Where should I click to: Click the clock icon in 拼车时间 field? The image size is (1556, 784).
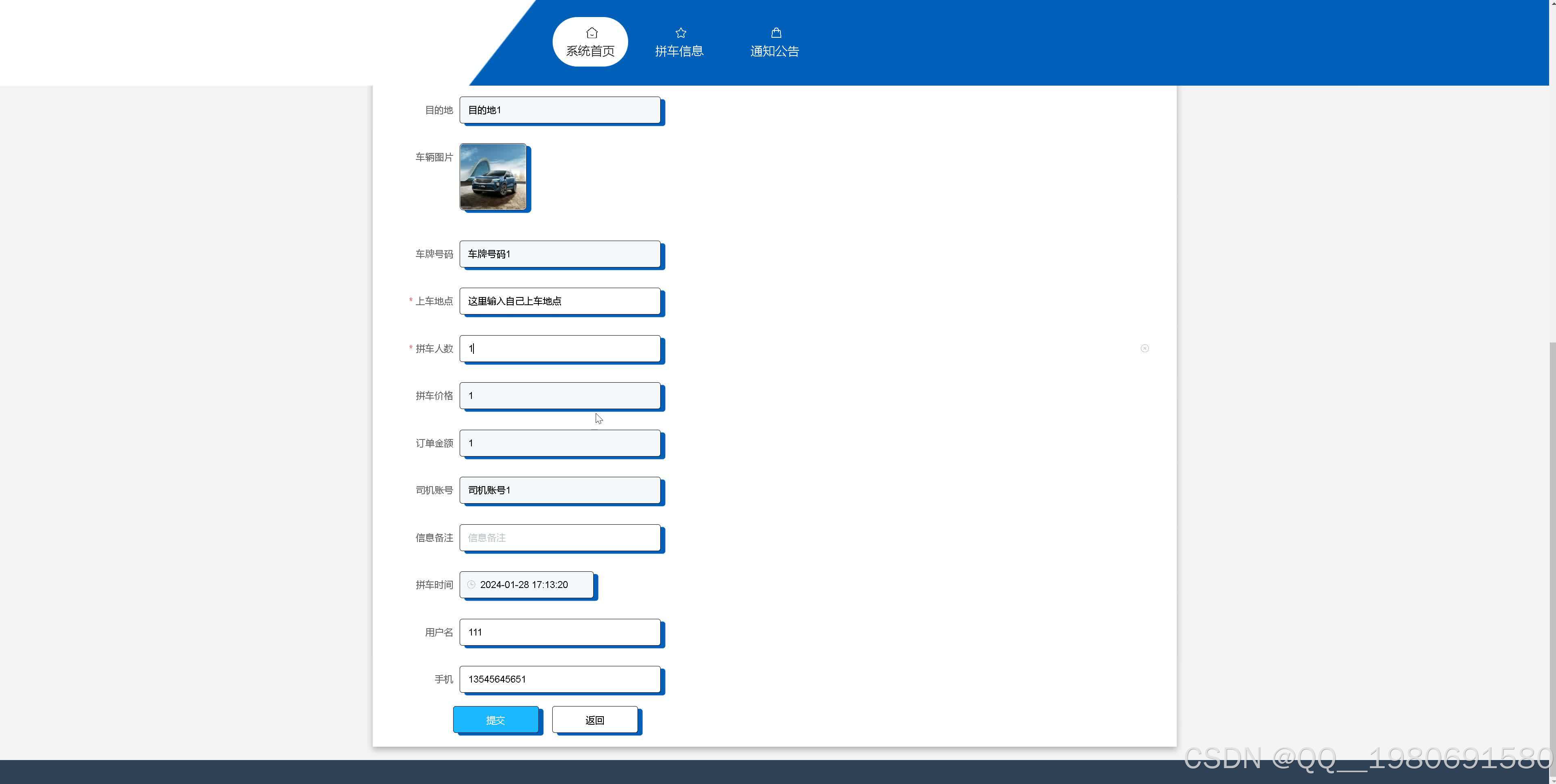pos(471,584)
